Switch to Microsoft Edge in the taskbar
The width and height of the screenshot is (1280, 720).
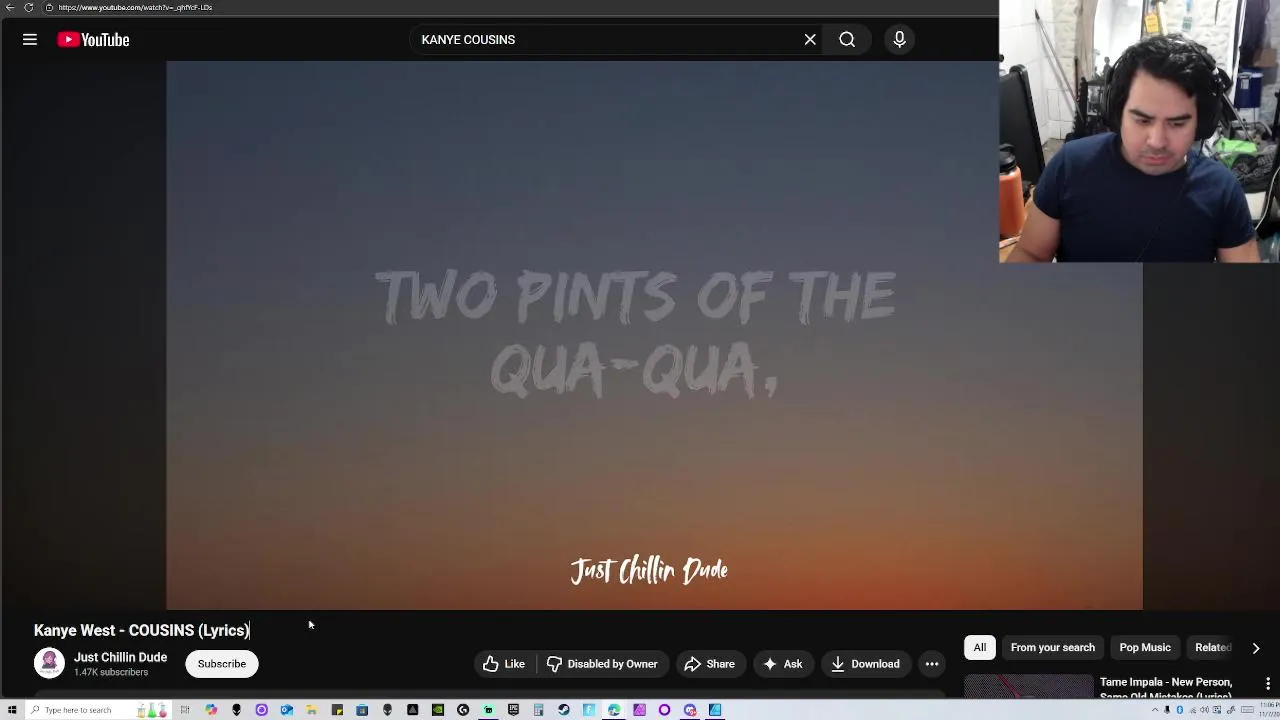[614, 710]
